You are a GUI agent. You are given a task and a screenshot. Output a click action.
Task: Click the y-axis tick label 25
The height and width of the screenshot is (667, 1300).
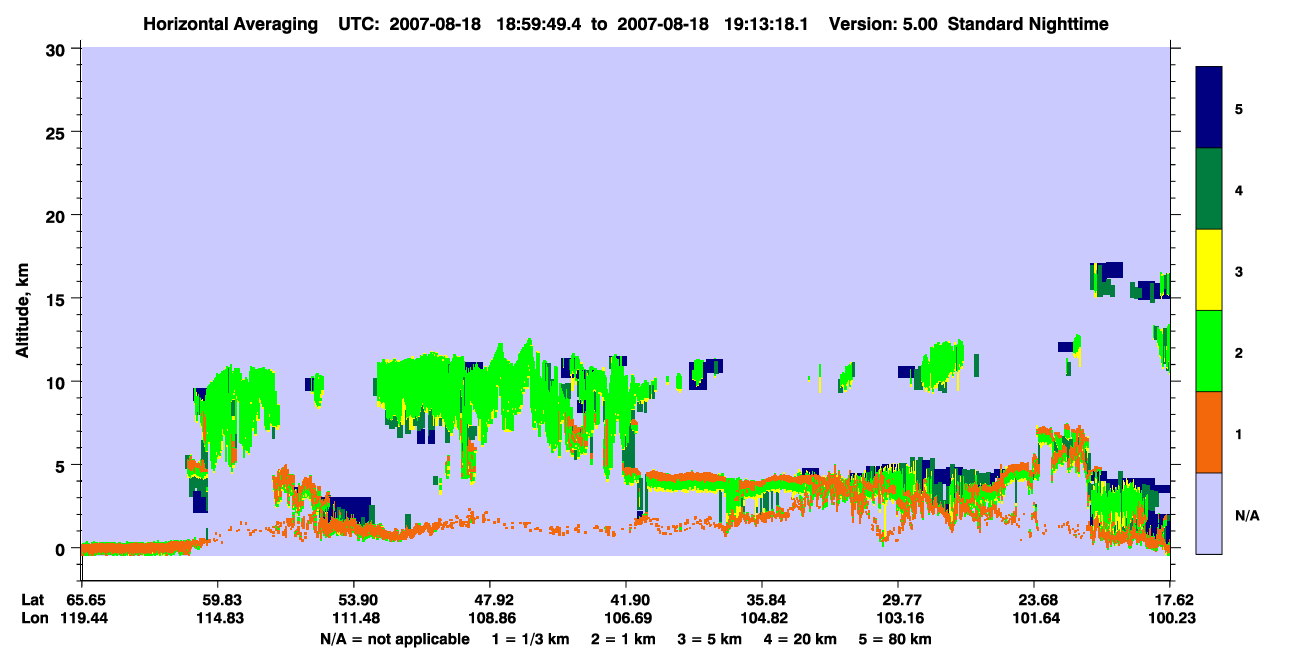click(58, 132)
